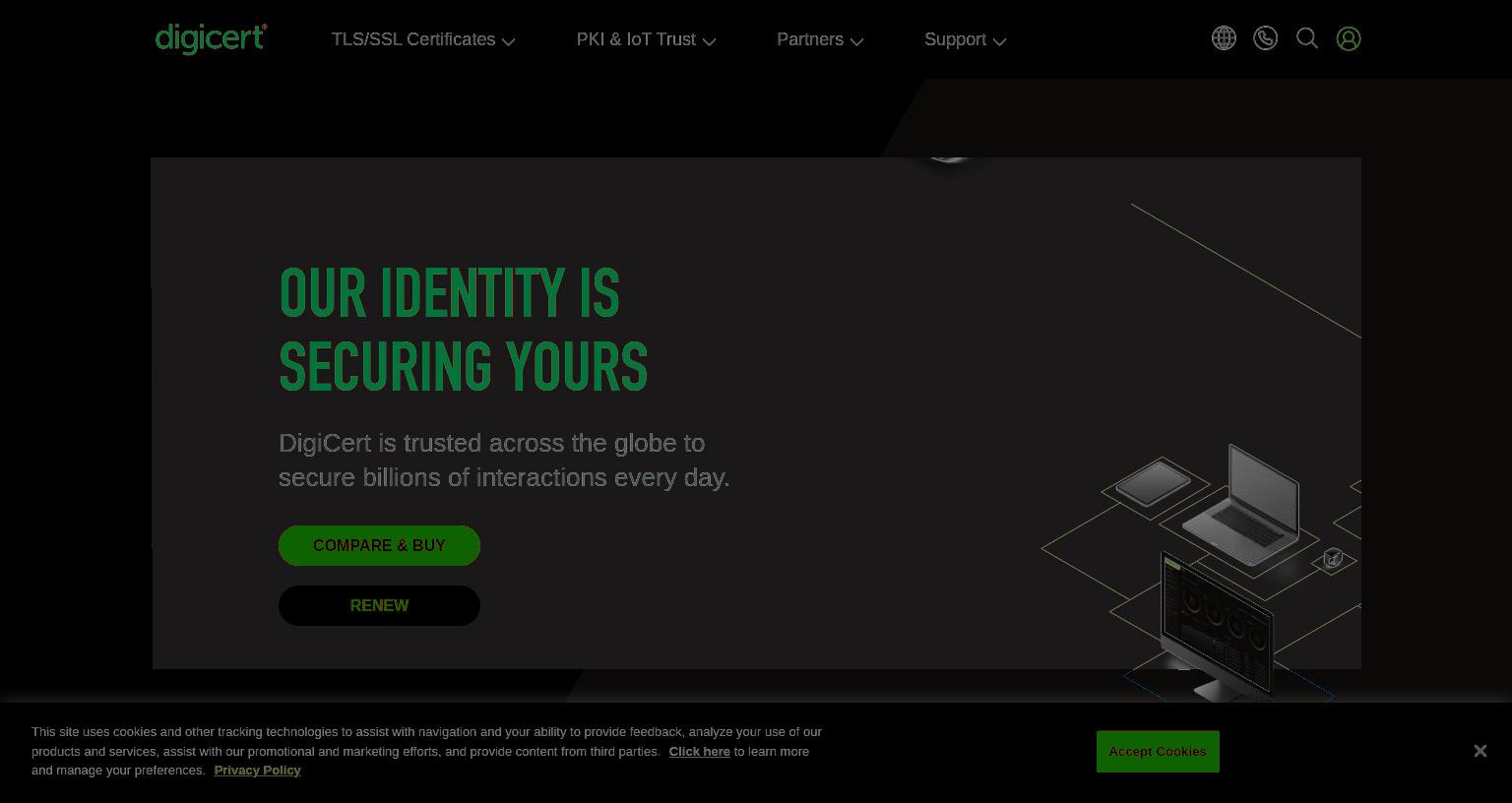Click the green user account icon
Screen dimensions: 1512x803
[x=1349, y=38]
